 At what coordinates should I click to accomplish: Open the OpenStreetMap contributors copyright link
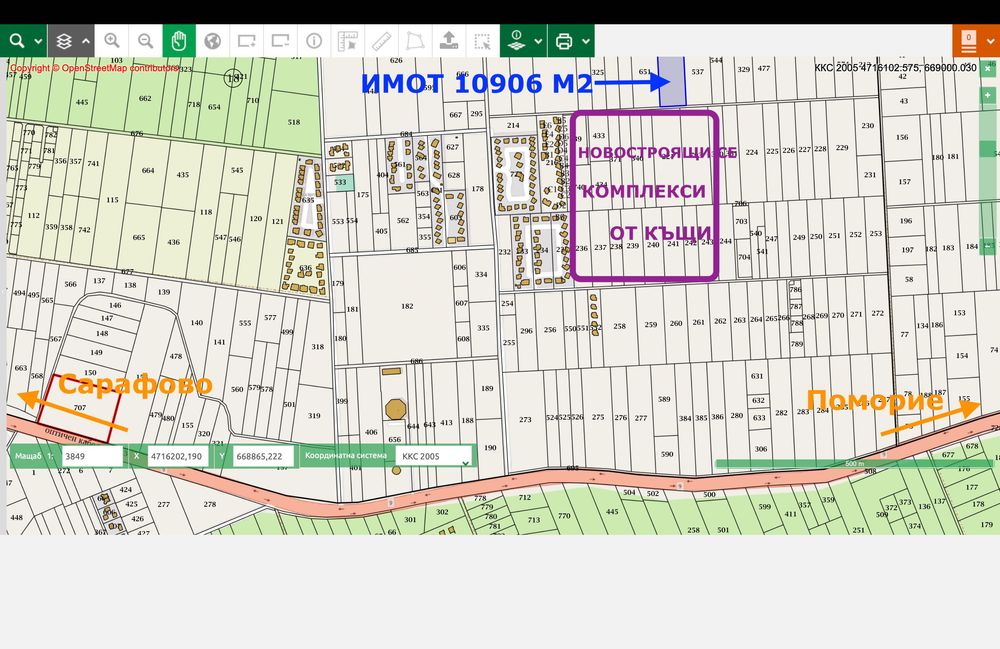(x=94, y=68)
